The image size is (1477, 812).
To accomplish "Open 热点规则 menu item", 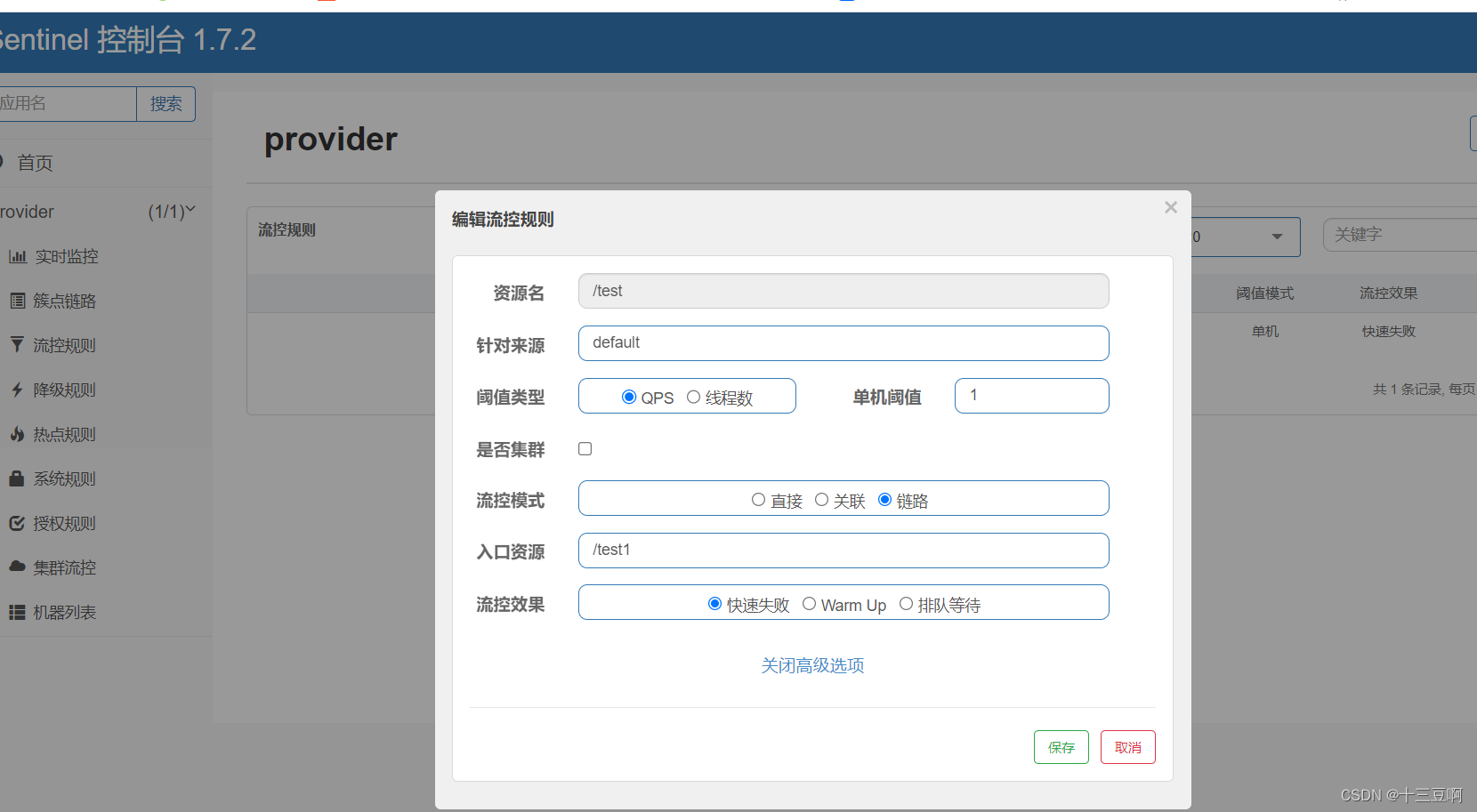I will pyautogui.click(x=64, y=434).
